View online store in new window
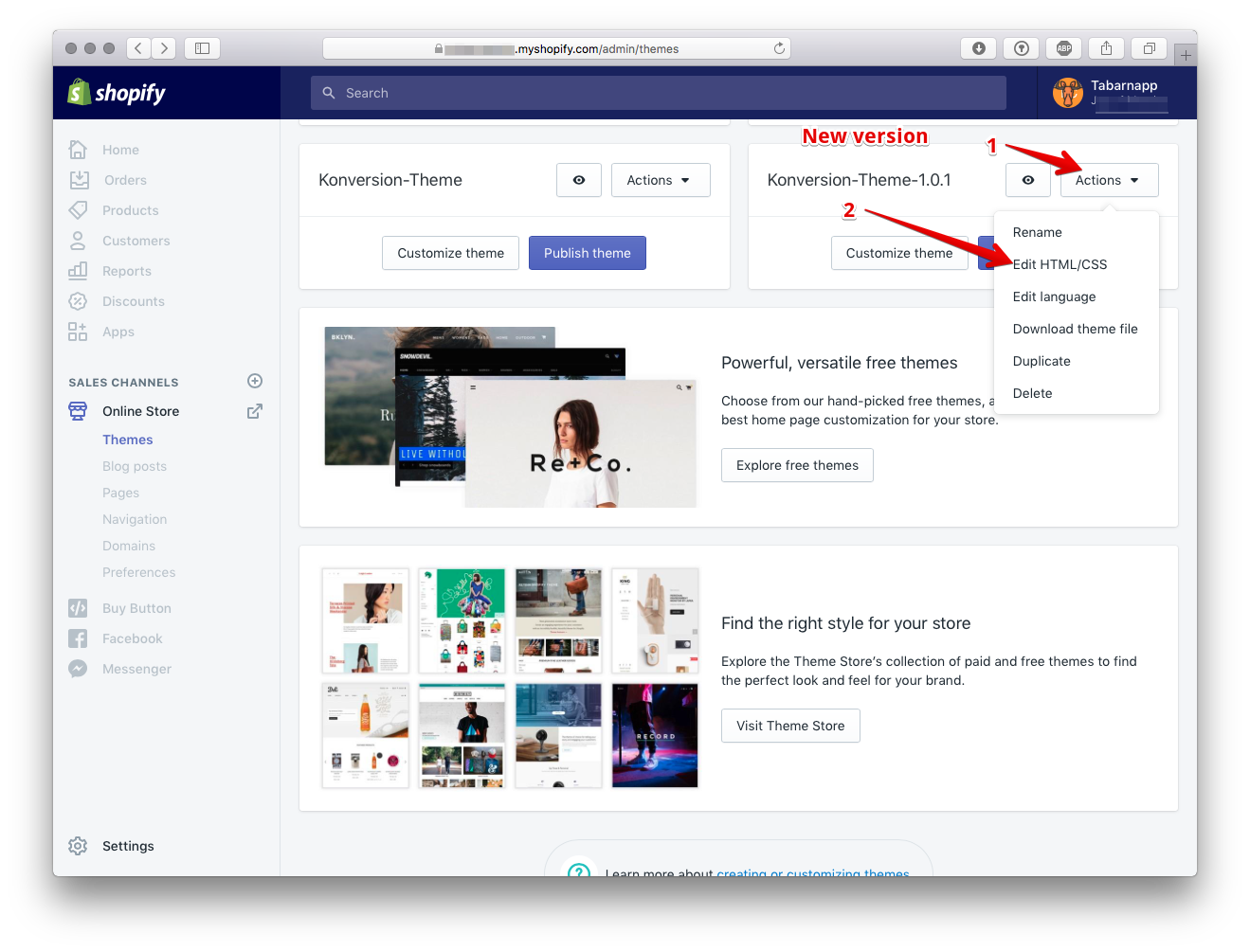 coord(255,411)
